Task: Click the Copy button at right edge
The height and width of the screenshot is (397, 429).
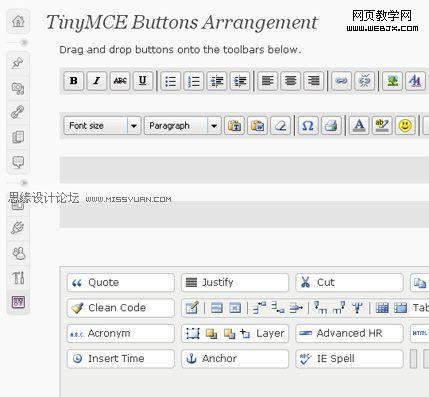Action: click(x=420, y=283)
